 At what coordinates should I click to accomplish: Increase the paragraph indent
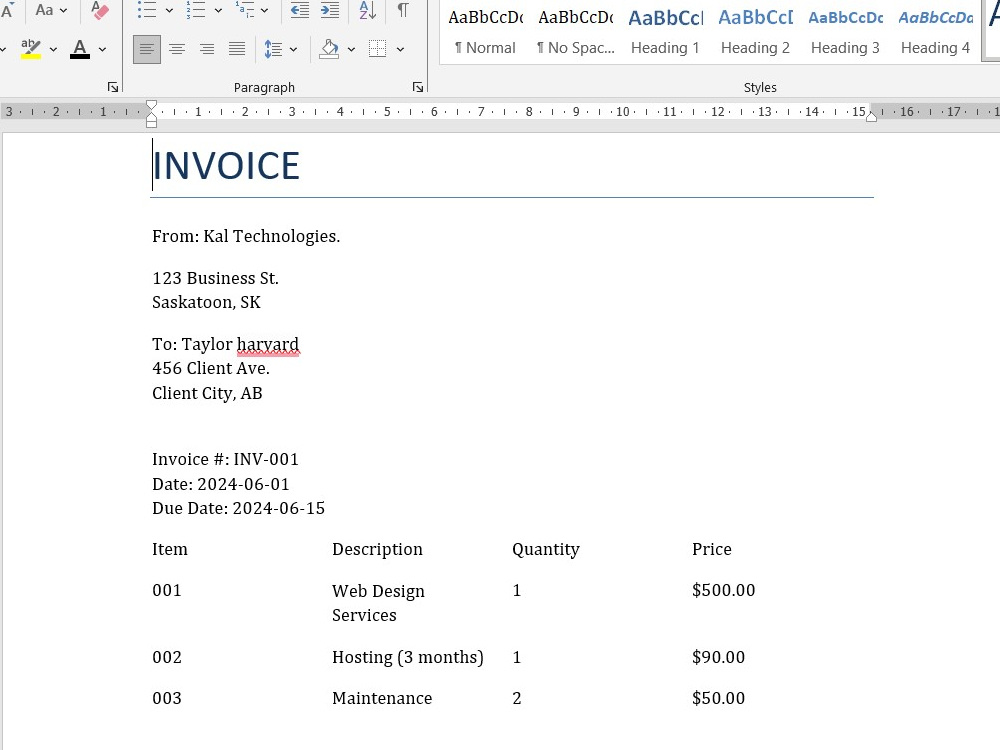click(x=330, y=10)
